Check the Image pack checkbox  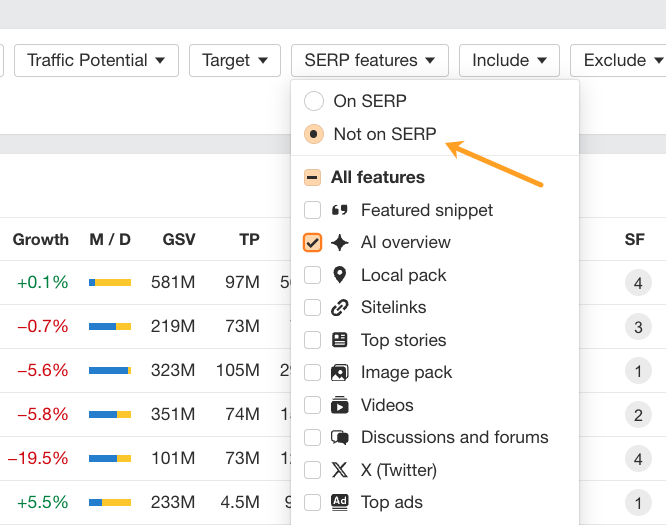click(312, 373)
